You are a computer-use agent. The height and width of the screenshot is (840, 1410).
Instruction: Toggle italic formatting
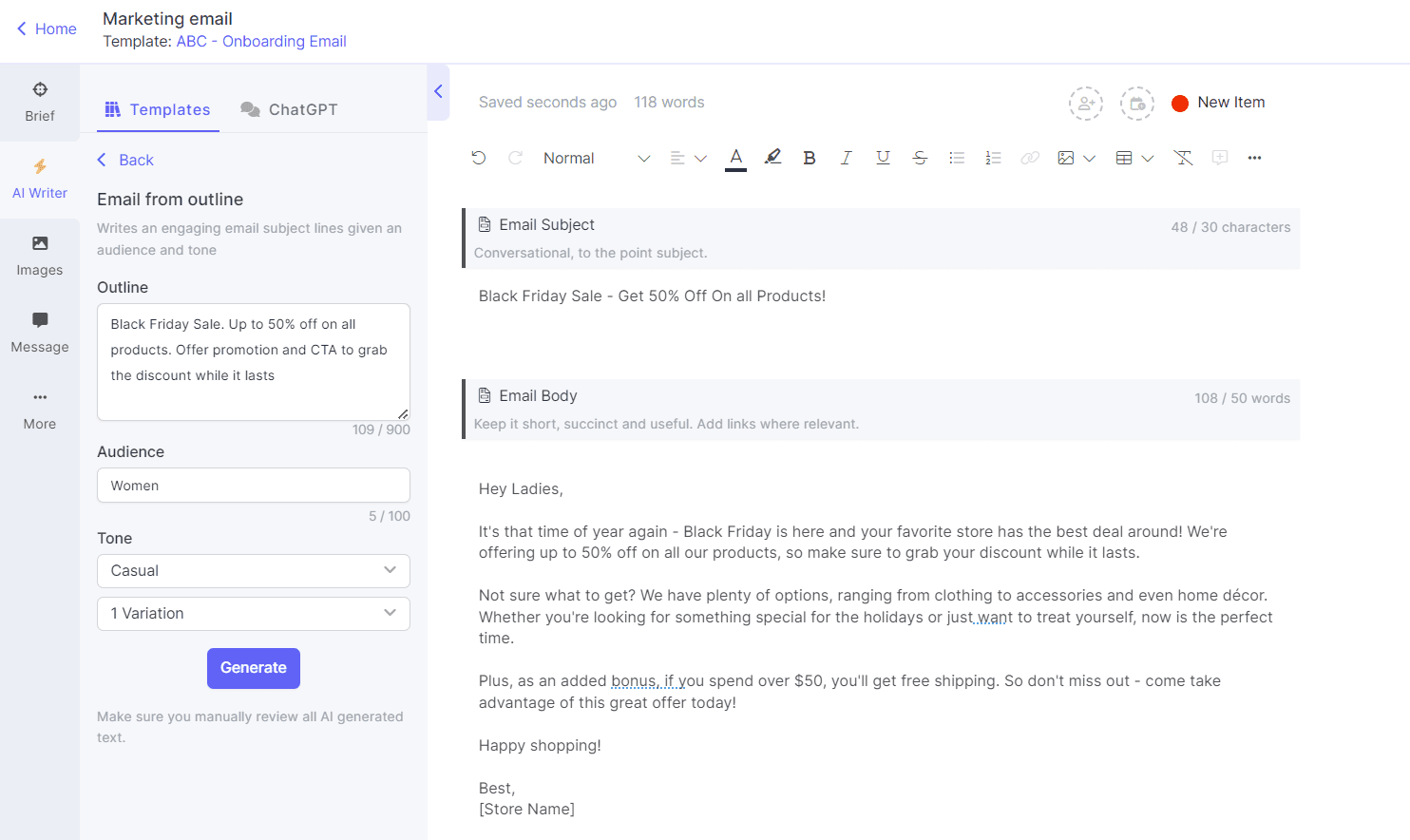click(846, 159)
